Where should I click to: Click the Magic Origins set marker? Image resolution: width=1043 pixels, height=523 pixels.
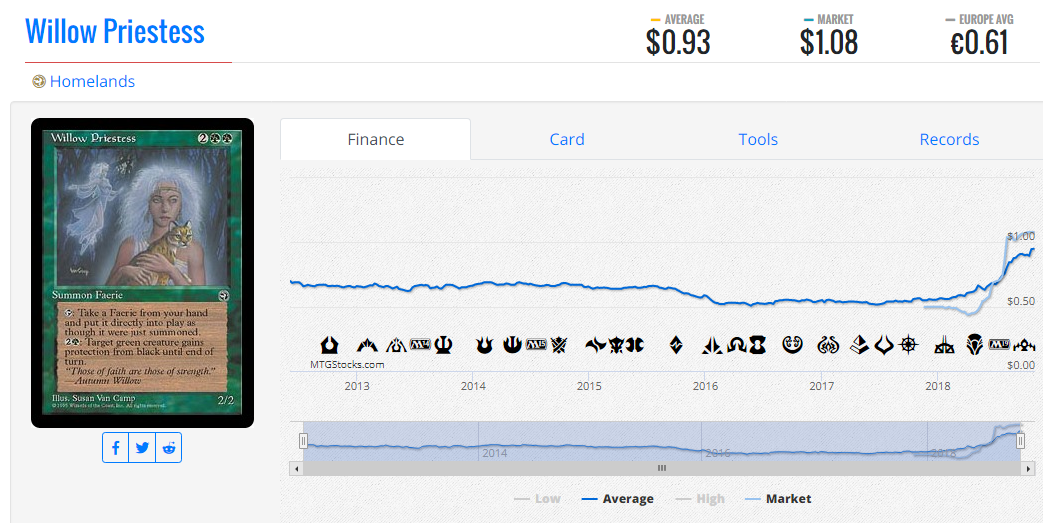point(635,345)
